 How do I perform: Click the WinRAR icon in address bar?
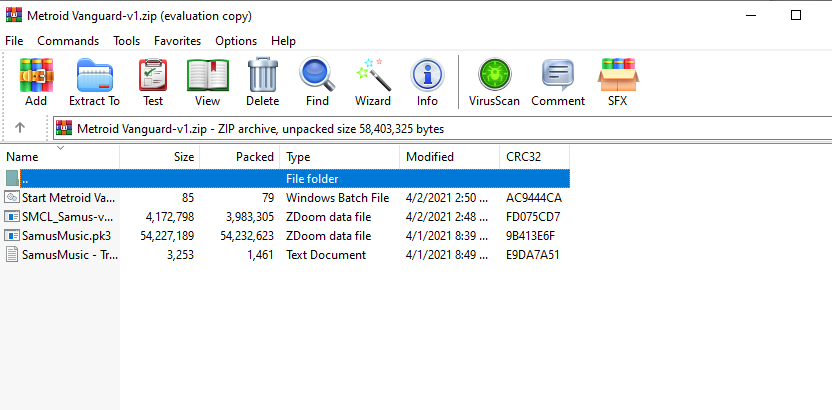tap(64, 128)
